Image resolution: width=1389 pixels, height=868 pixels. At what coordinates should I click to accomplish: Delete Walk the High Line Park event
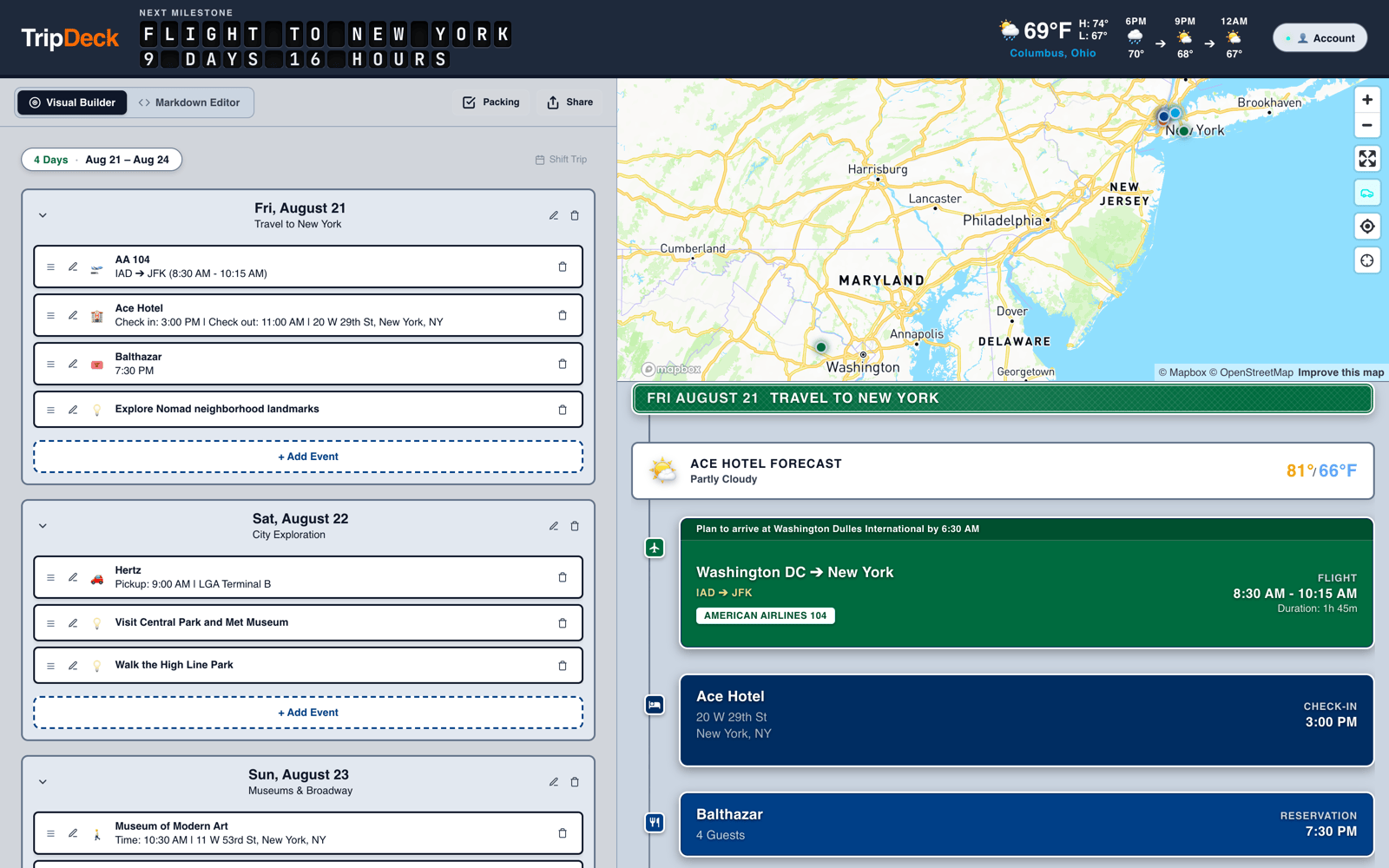click(x=563, y=666)
